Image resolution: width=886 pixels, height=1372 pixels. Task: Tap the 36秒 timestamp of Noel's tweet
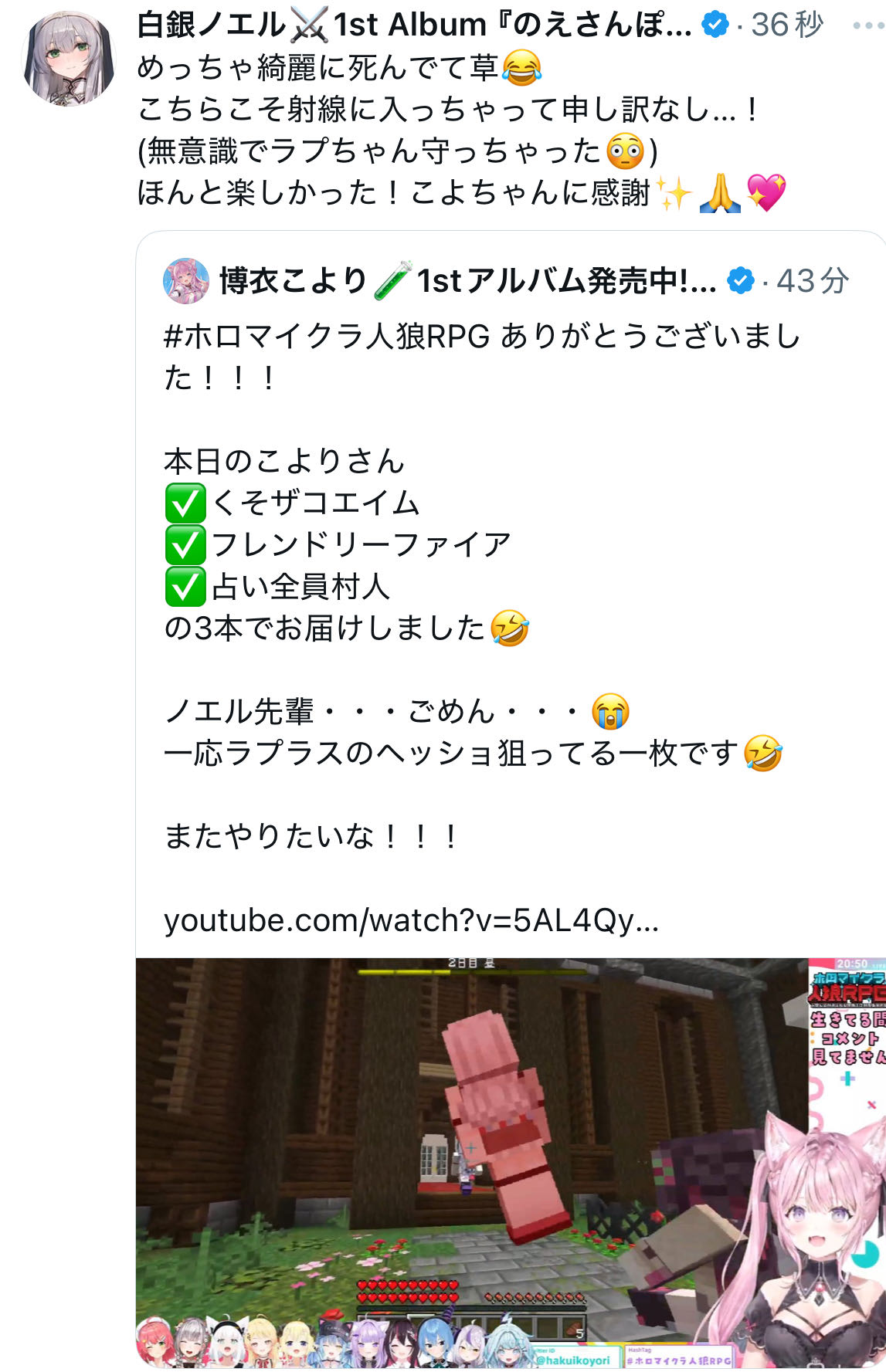788,25
